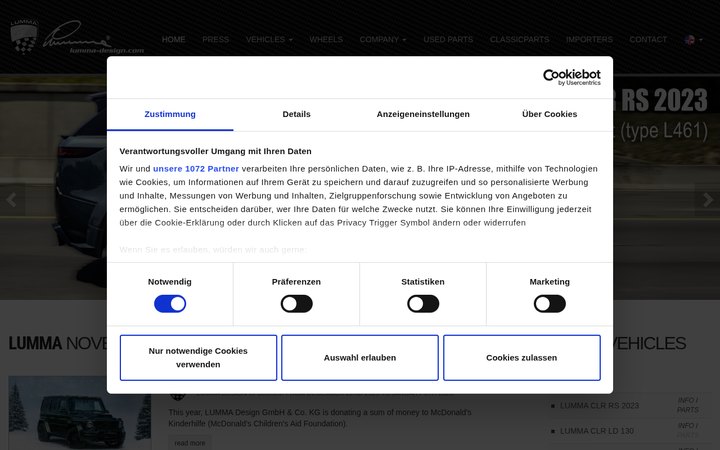Open INFO / PARTS for CLR LD 130

coord(688,430)
